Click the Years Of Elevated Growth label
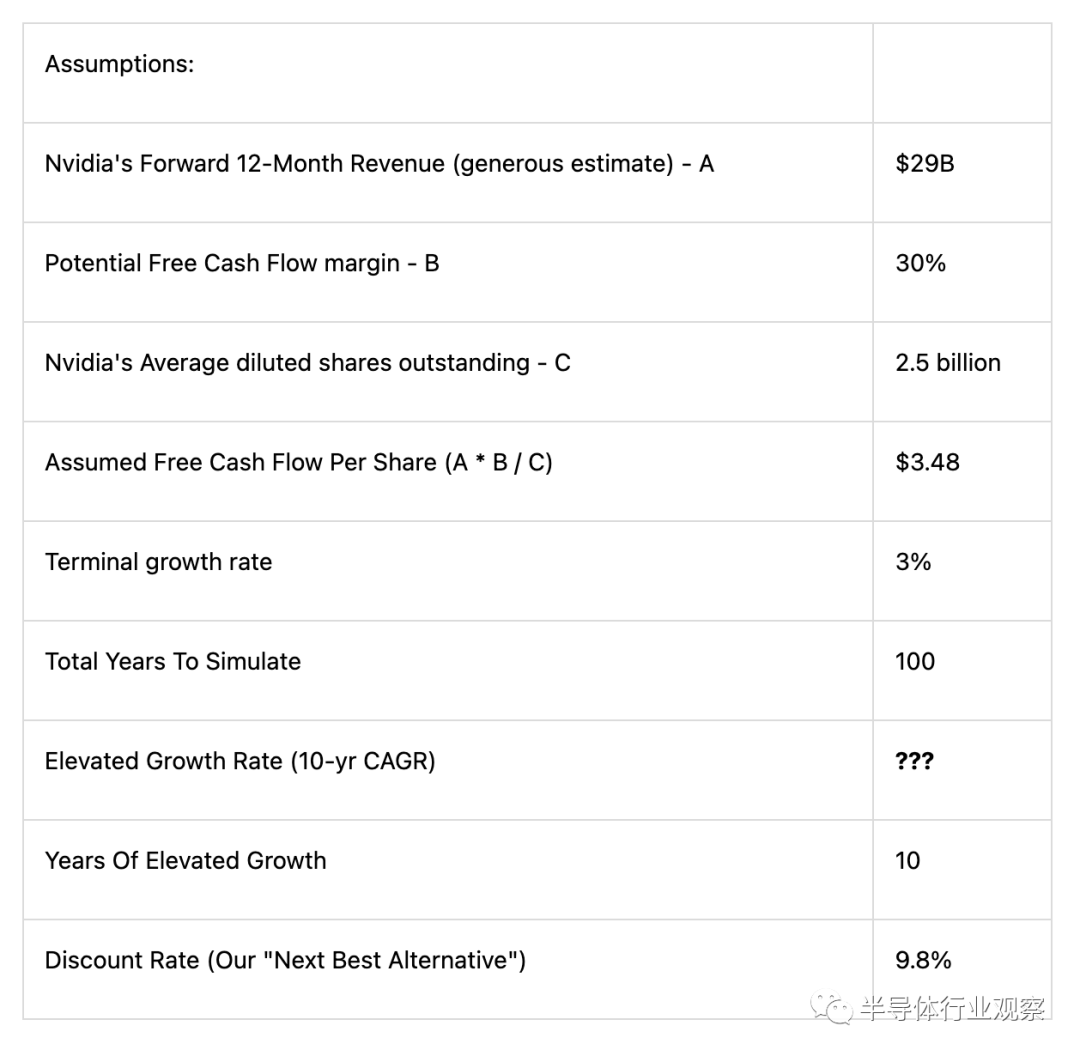The image size is (1080, 1056). pyautogui.click(x=186, y=861)
